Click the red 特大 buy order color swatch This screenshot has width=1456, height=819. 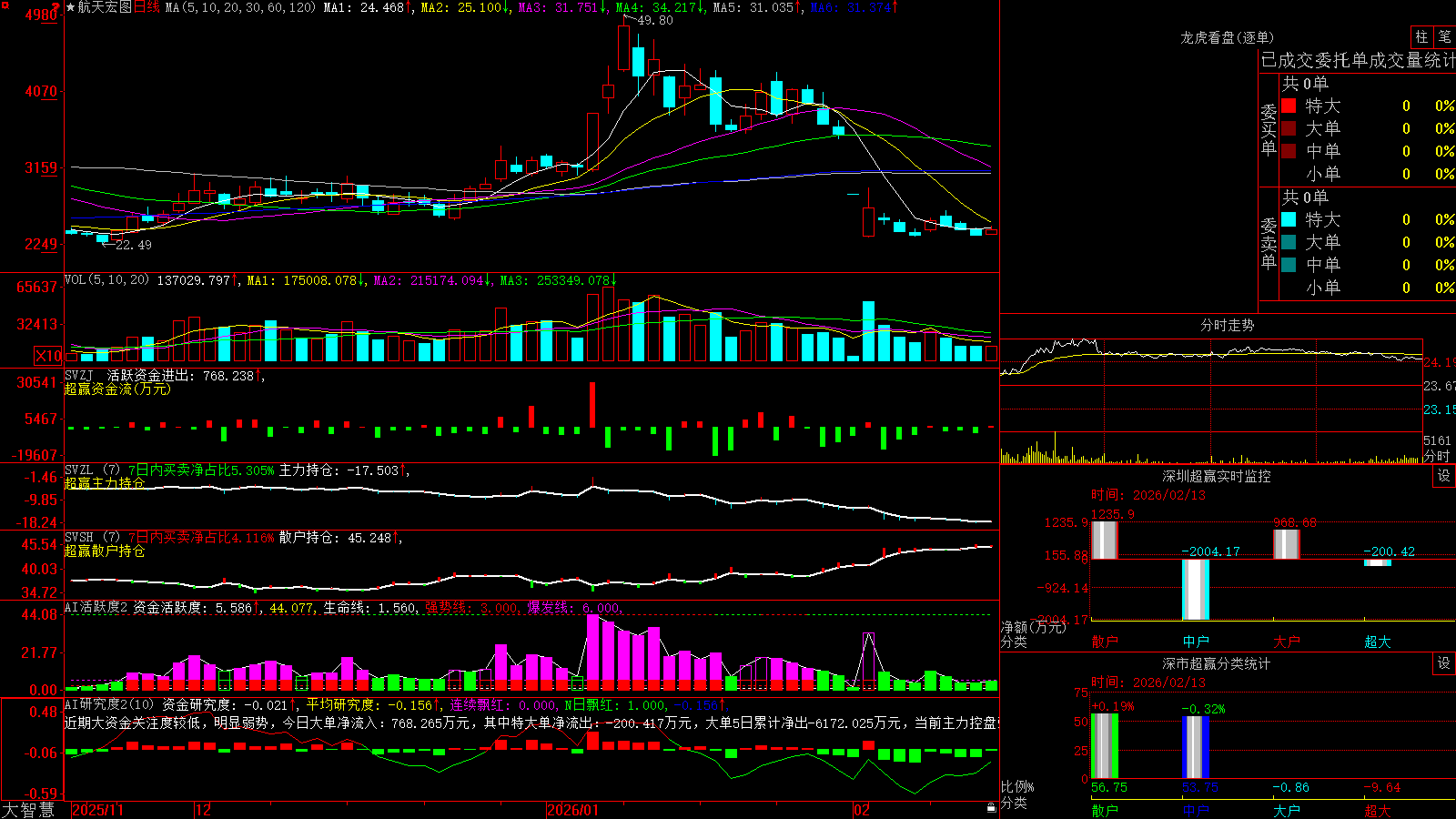click(x=1289, y=106)
